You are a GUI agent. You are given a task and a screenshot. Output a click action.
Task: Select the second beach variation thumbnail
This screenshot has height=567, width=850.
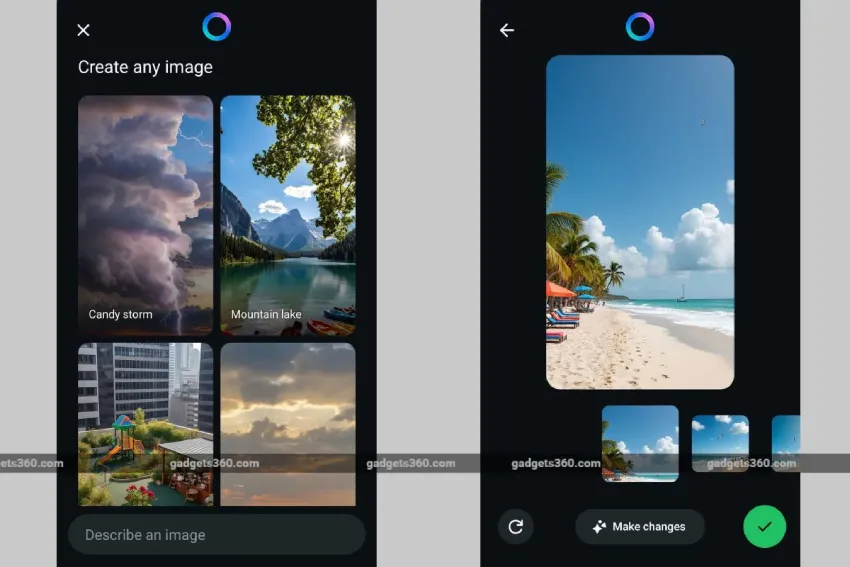pyautogui.click(x=720, y=443)
